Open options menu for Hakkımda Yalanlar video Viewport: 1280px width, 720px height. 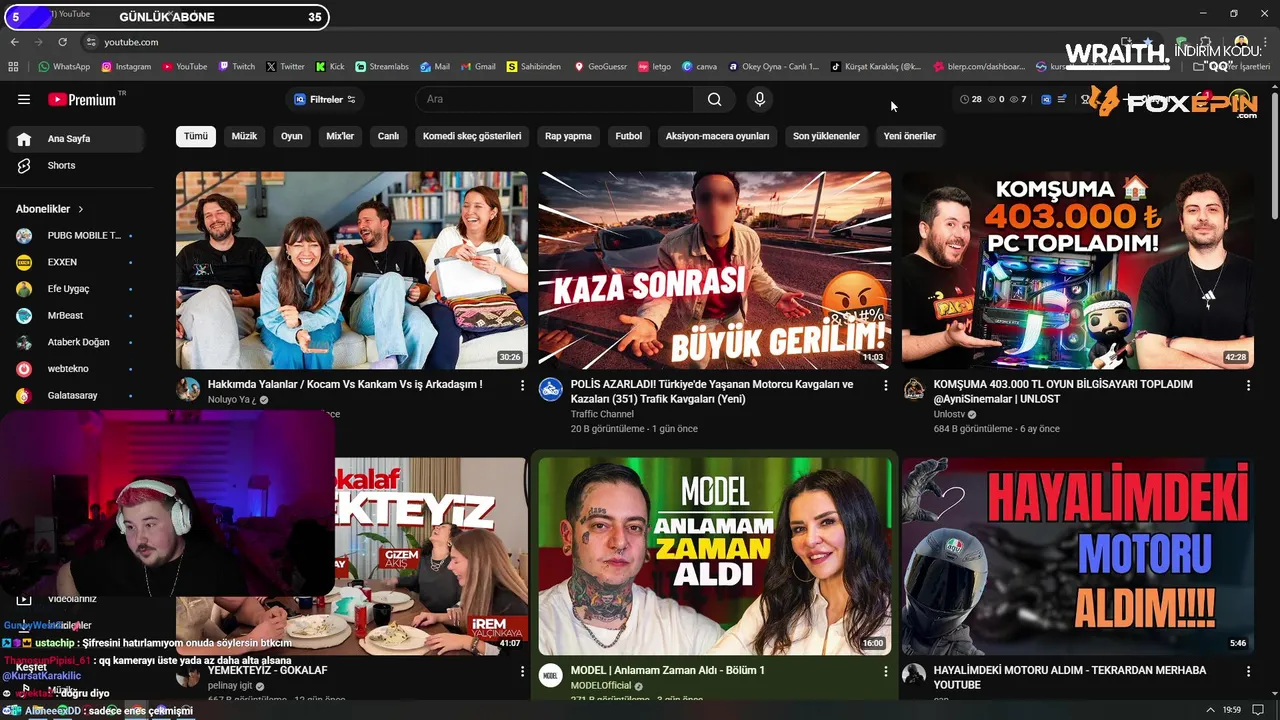(x=522, y=385)
